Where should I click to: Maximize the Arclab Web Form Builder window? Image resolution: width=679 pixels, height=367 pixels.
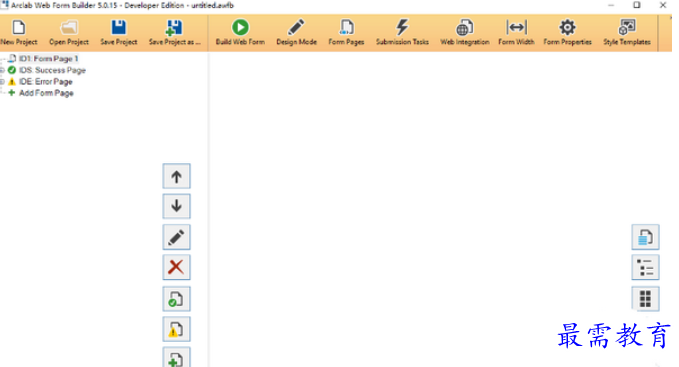click(637, 5)
